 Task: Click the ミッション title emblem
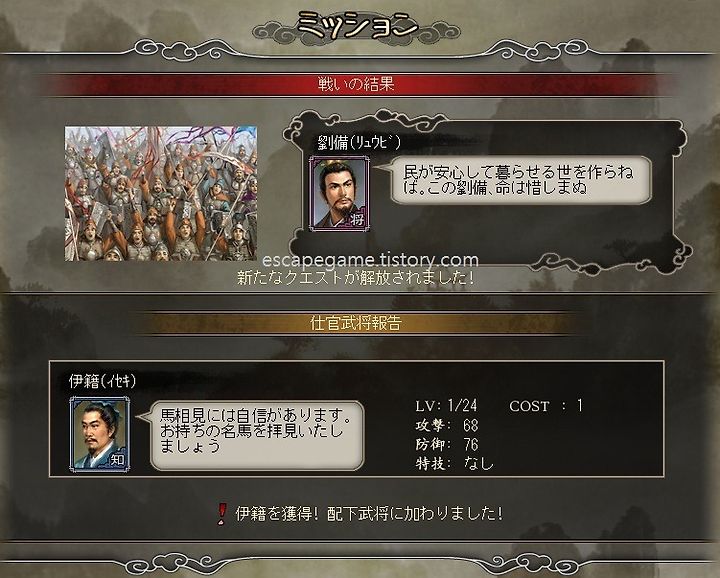pos(356,25)
